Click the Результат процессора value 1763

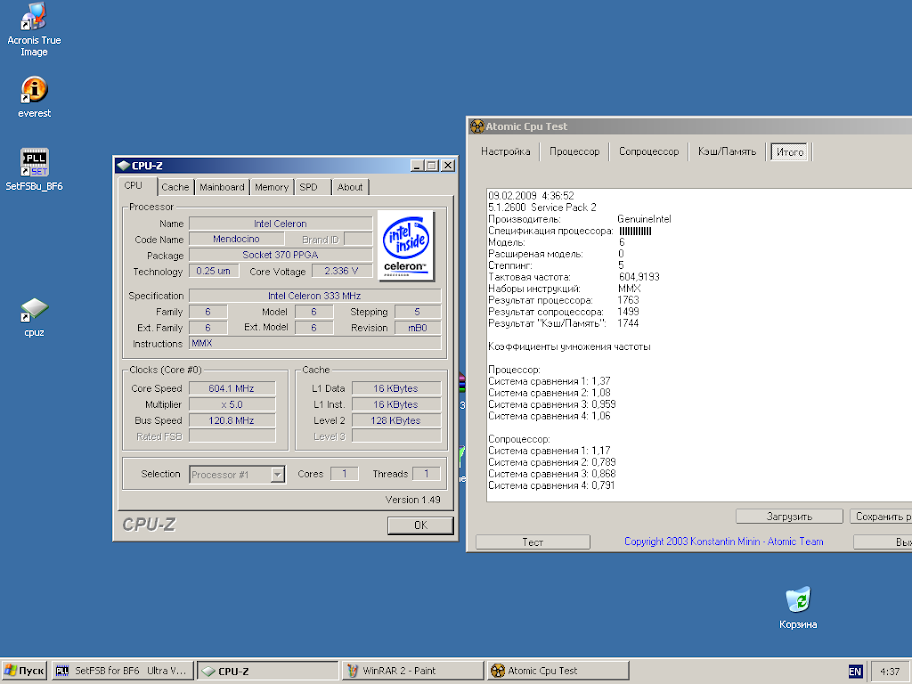pos(628,300)
